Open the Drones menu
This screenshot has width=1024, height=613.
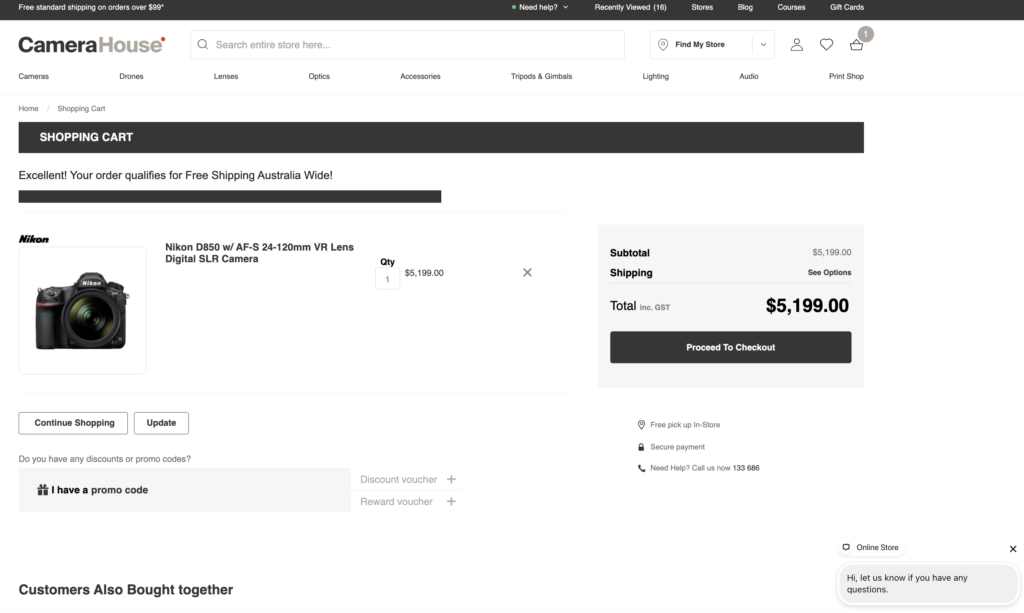(x=131, y=76)
